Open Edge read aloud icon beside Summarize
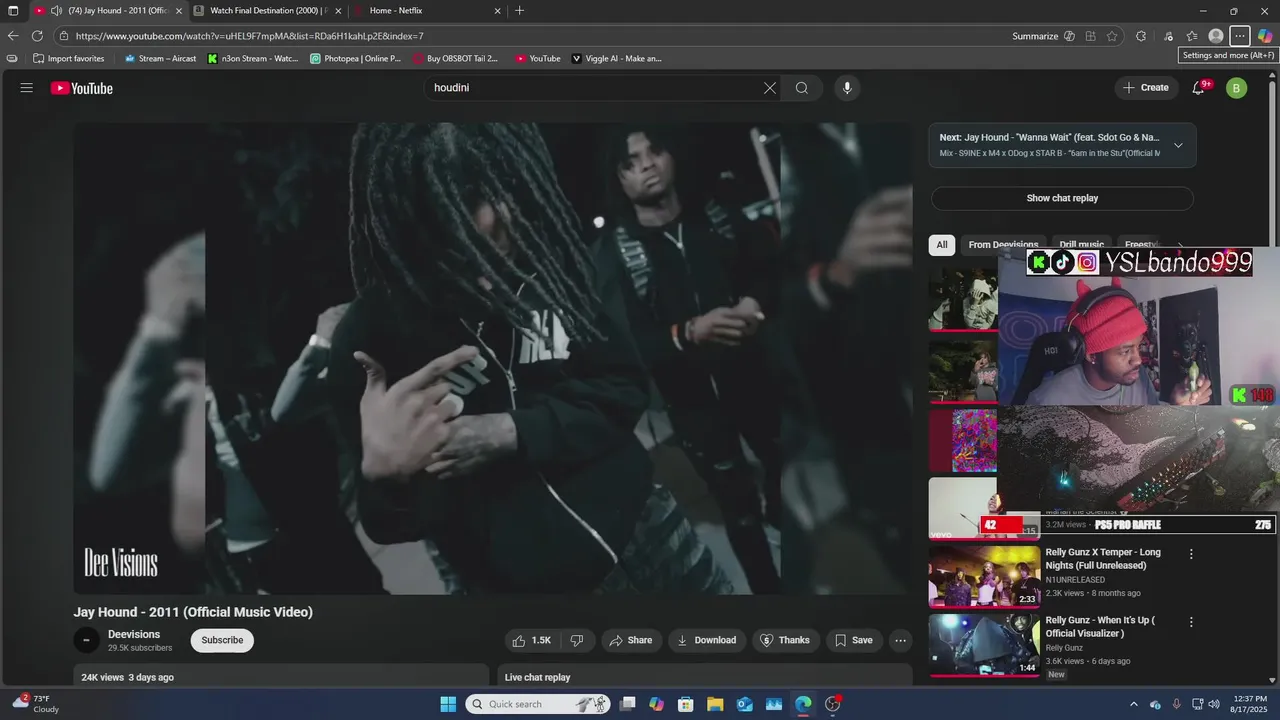 tap(1069, 36)
